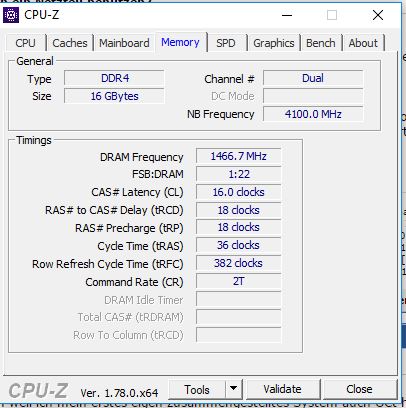406x408 pixels.
Task: Click the CPU-Z app icon in title bar
Action: pos(11,15)
